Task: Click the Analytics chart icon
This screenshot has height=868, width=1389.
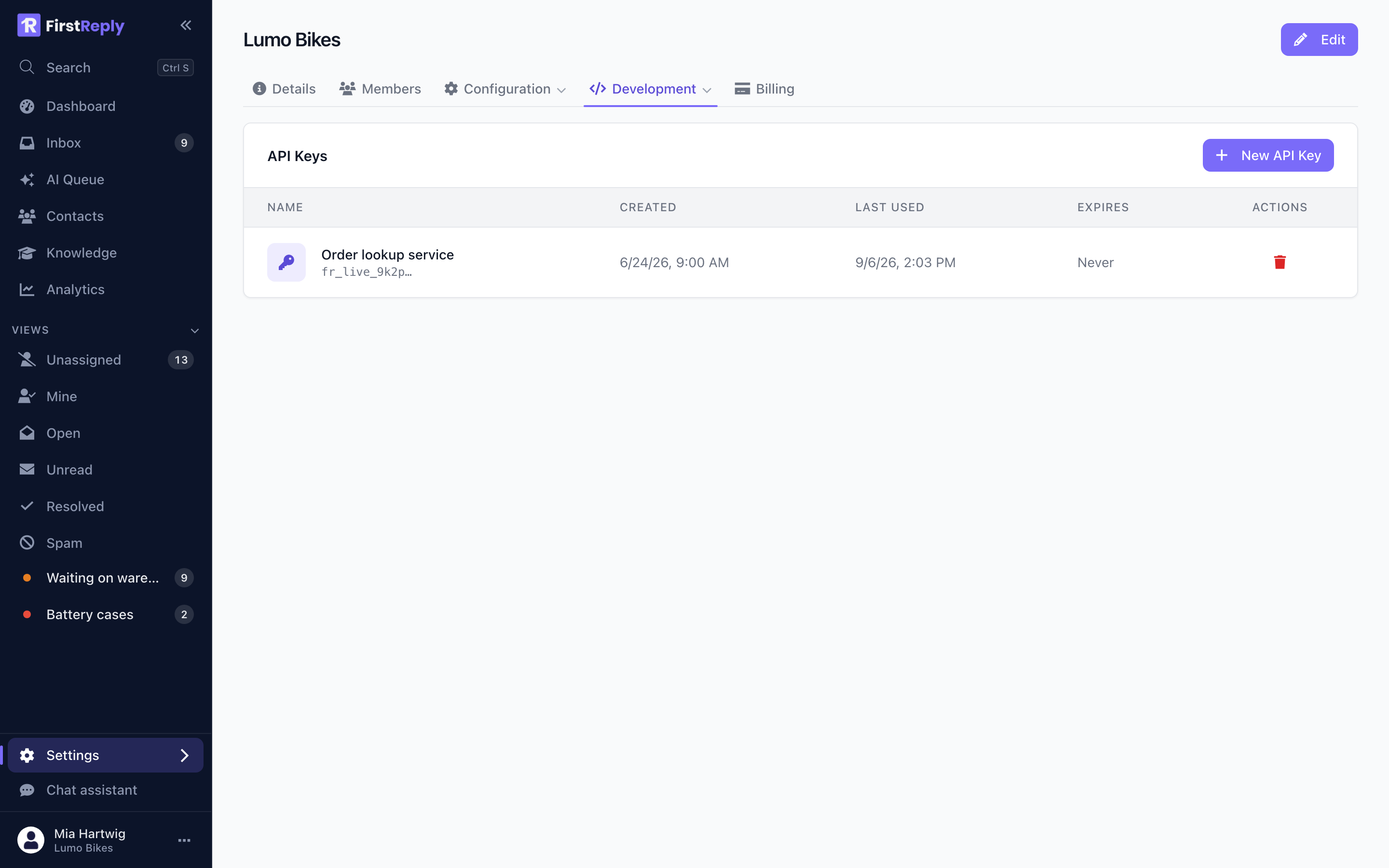Action: [27, 290]
